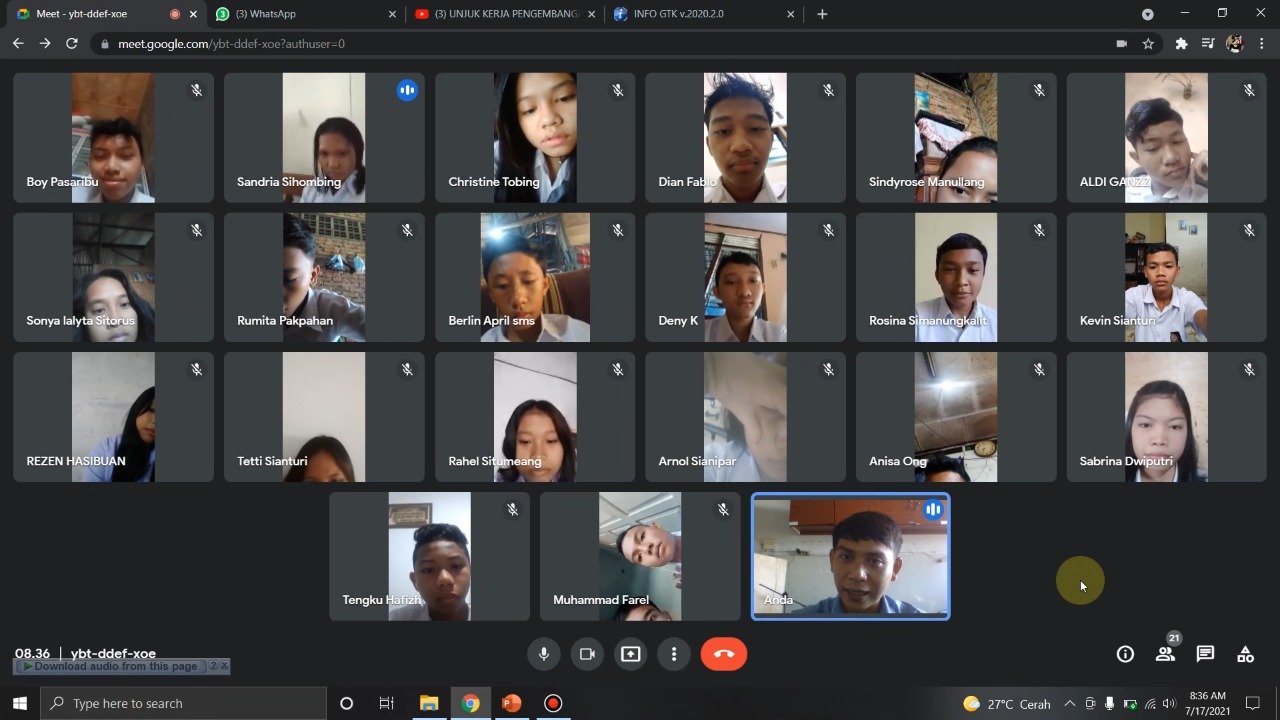This screenshot has height=720, width=1280.
Task: Reload the Meet page
Action: [x=71, y=44]
